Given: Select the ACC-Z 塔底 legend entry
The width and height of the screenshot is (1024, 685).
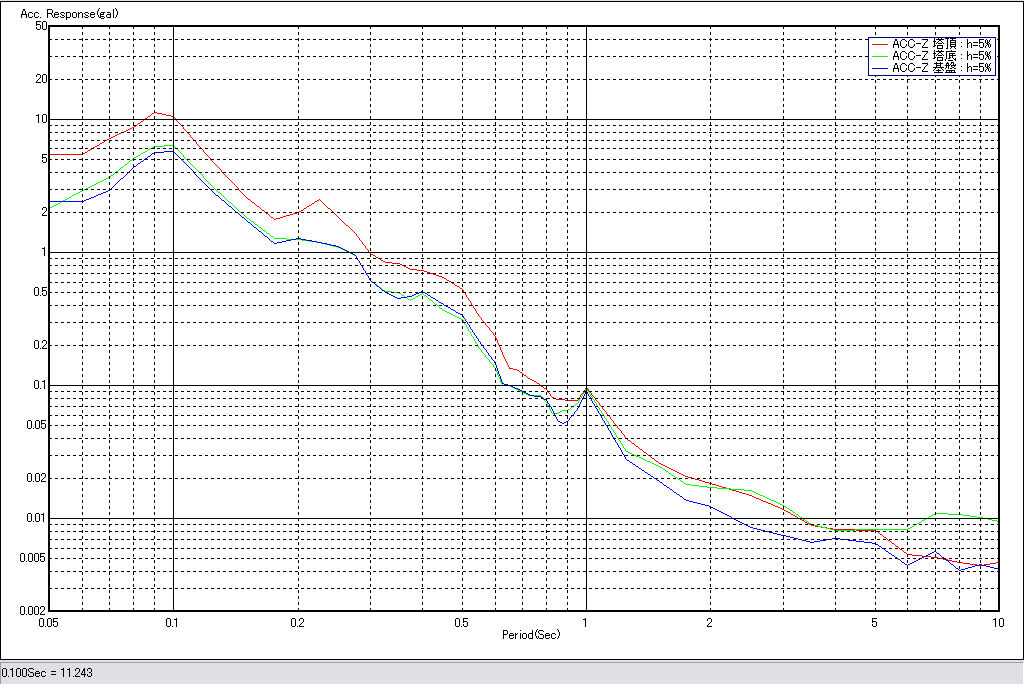Looking at the screenshot, I should (x=941, y=56).
